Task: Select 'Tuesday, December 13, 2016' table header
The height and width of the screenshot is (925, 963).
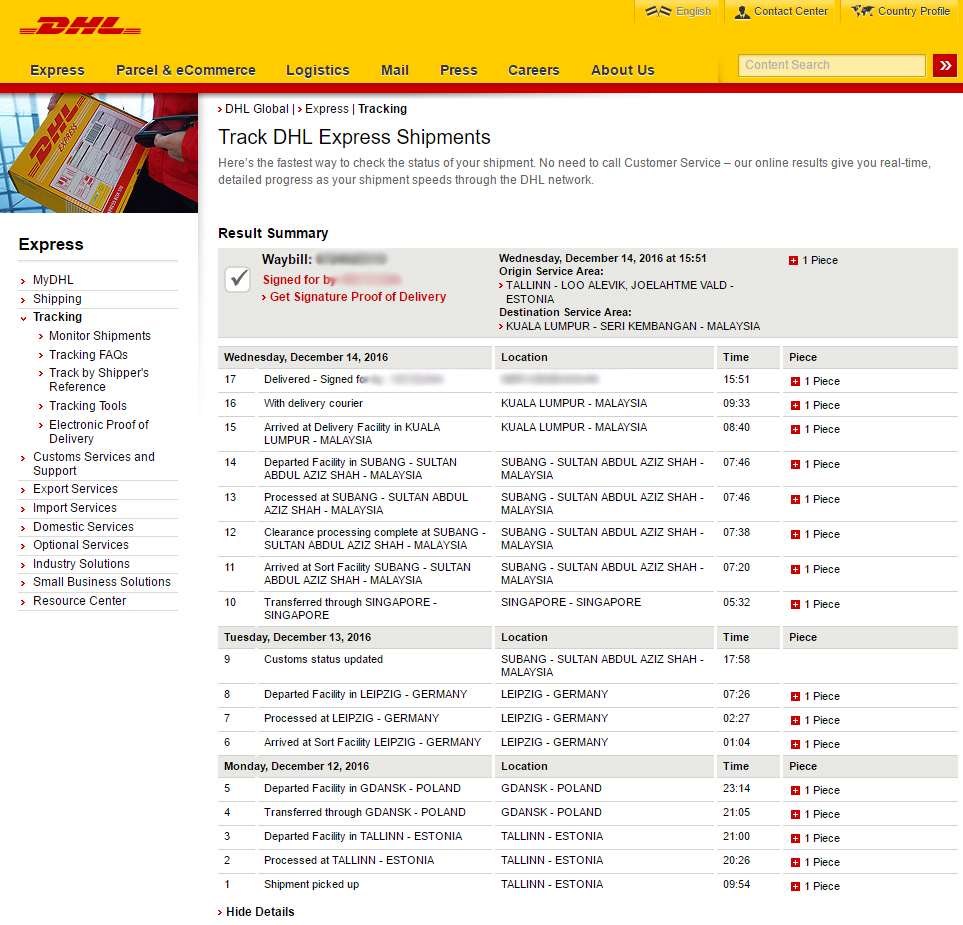Action: [297, 638]
